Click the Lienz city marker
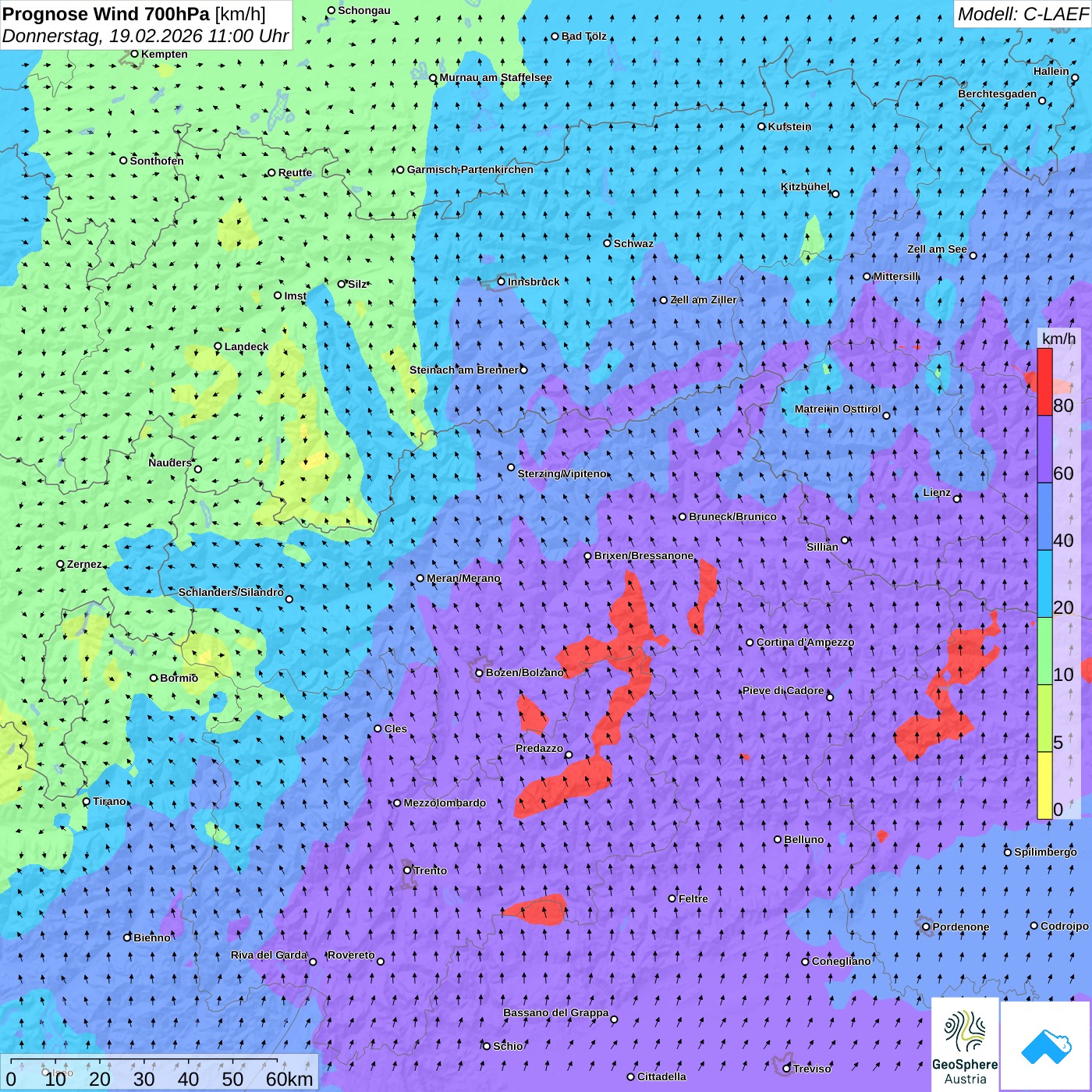This screenshot has height=1092, width=1092. click(957, 498)
